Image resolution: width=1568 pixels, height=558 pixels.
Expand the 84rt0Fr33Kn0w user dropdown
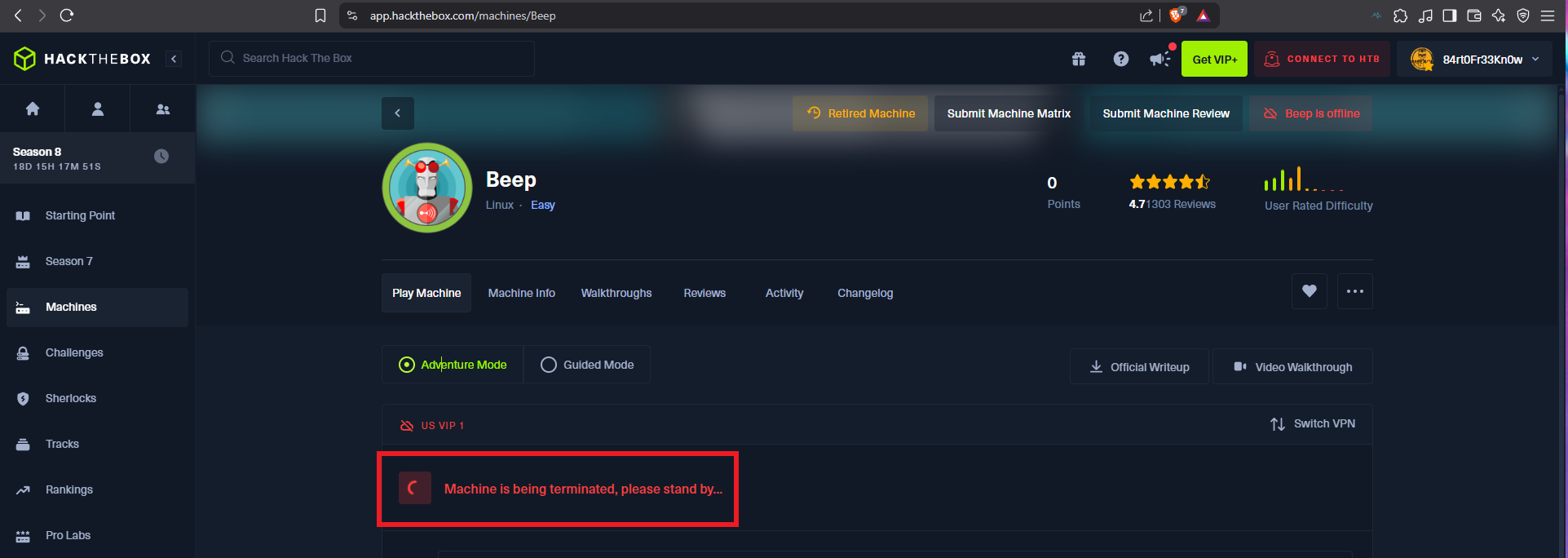(1474, 59)
